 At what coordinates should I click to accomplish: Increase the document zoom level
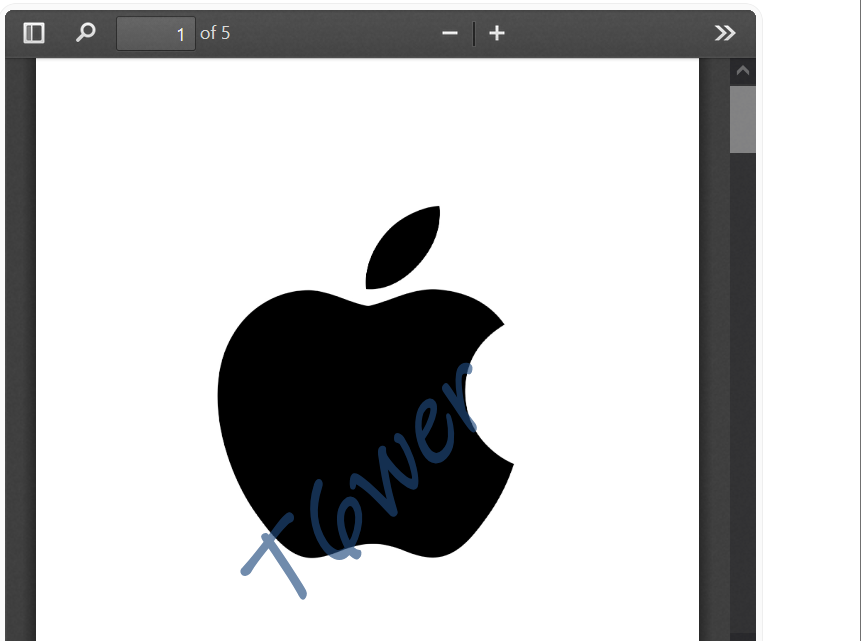(497, 32)
